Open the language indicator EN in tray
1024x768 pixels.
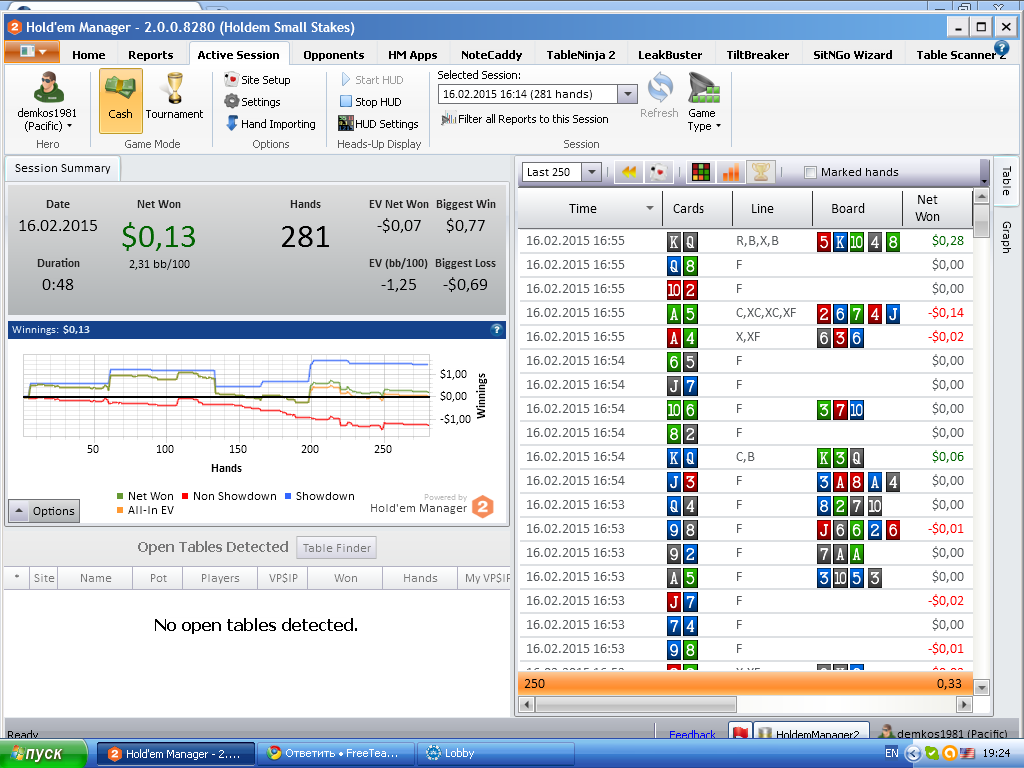click(891, 753)
